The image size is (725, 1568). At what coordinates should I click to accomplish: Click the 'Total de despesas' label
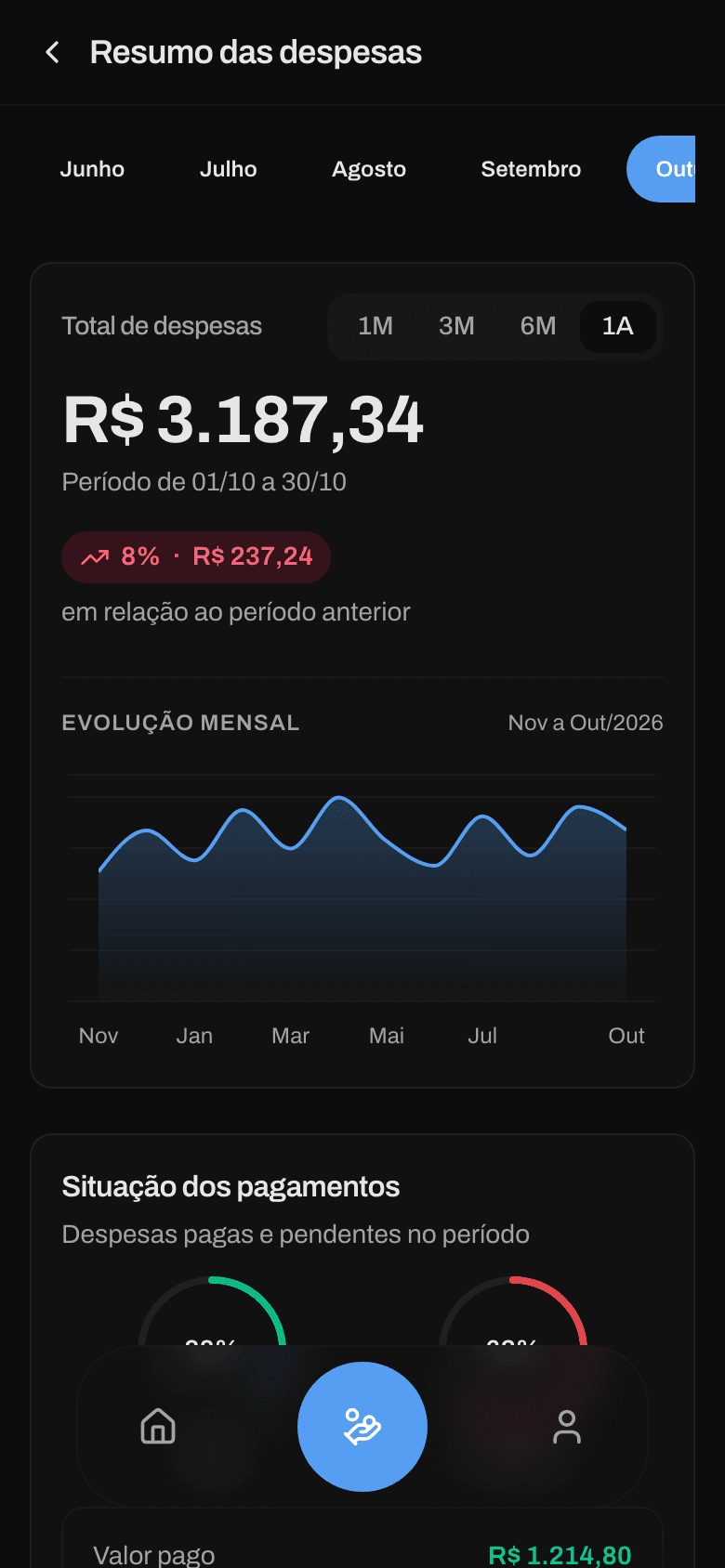(x=162, y=326)
